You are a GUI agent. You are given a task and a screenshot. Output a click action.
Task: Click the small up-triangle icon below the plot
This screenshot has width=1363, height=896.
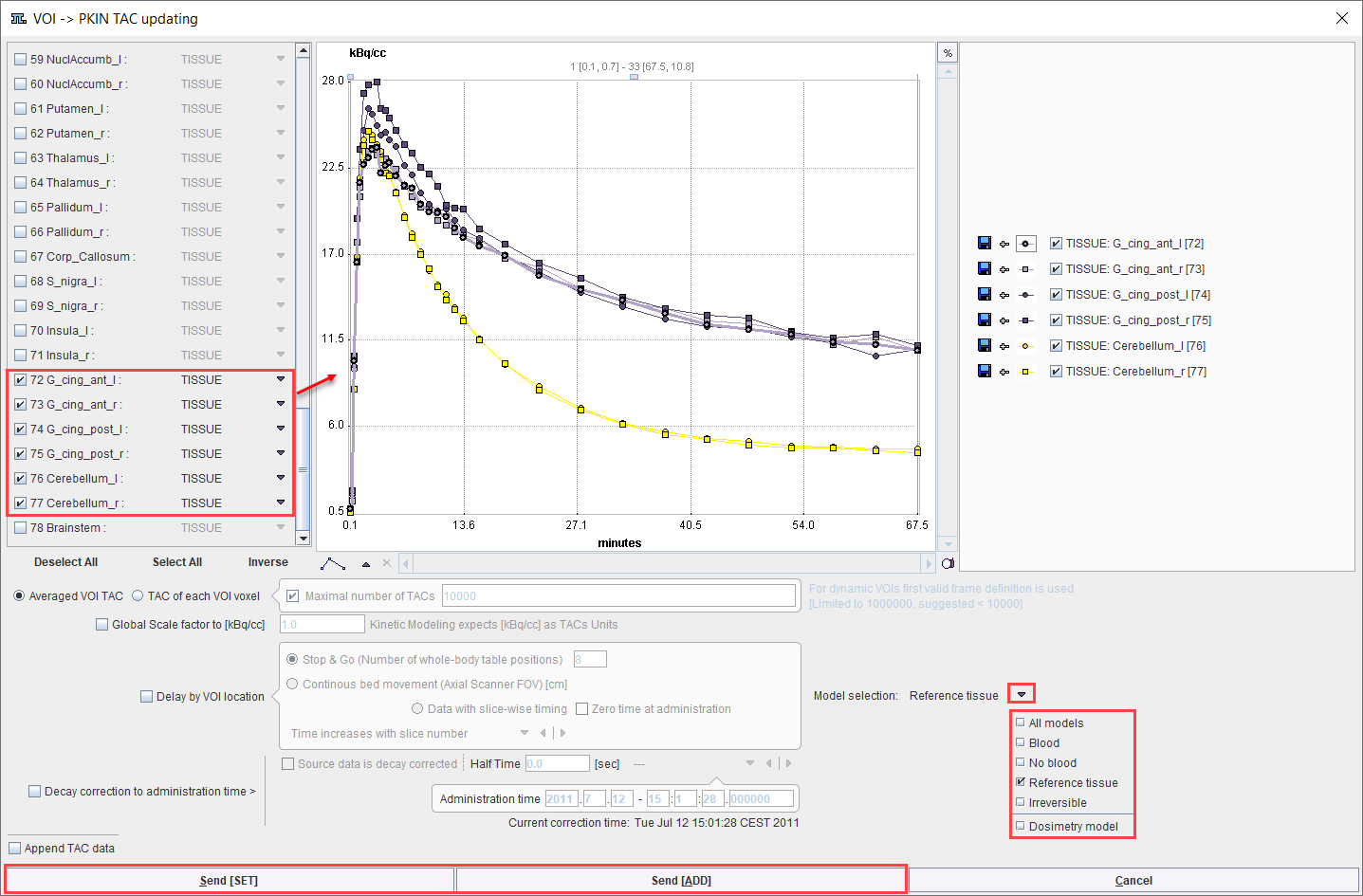[366, 564]
